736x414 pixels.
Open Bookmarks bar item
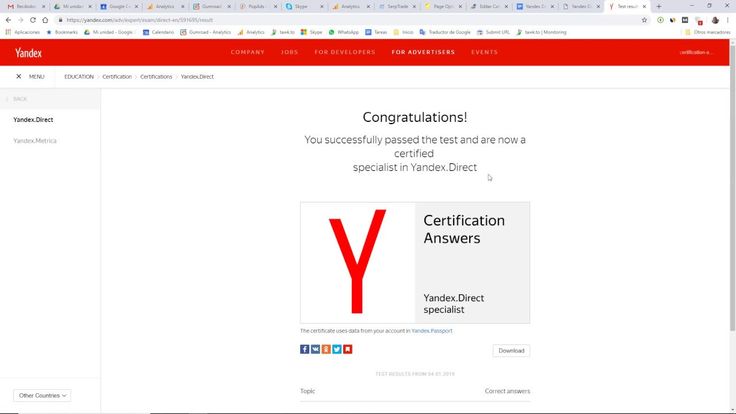pyautogui.click(x=62, y=32)
